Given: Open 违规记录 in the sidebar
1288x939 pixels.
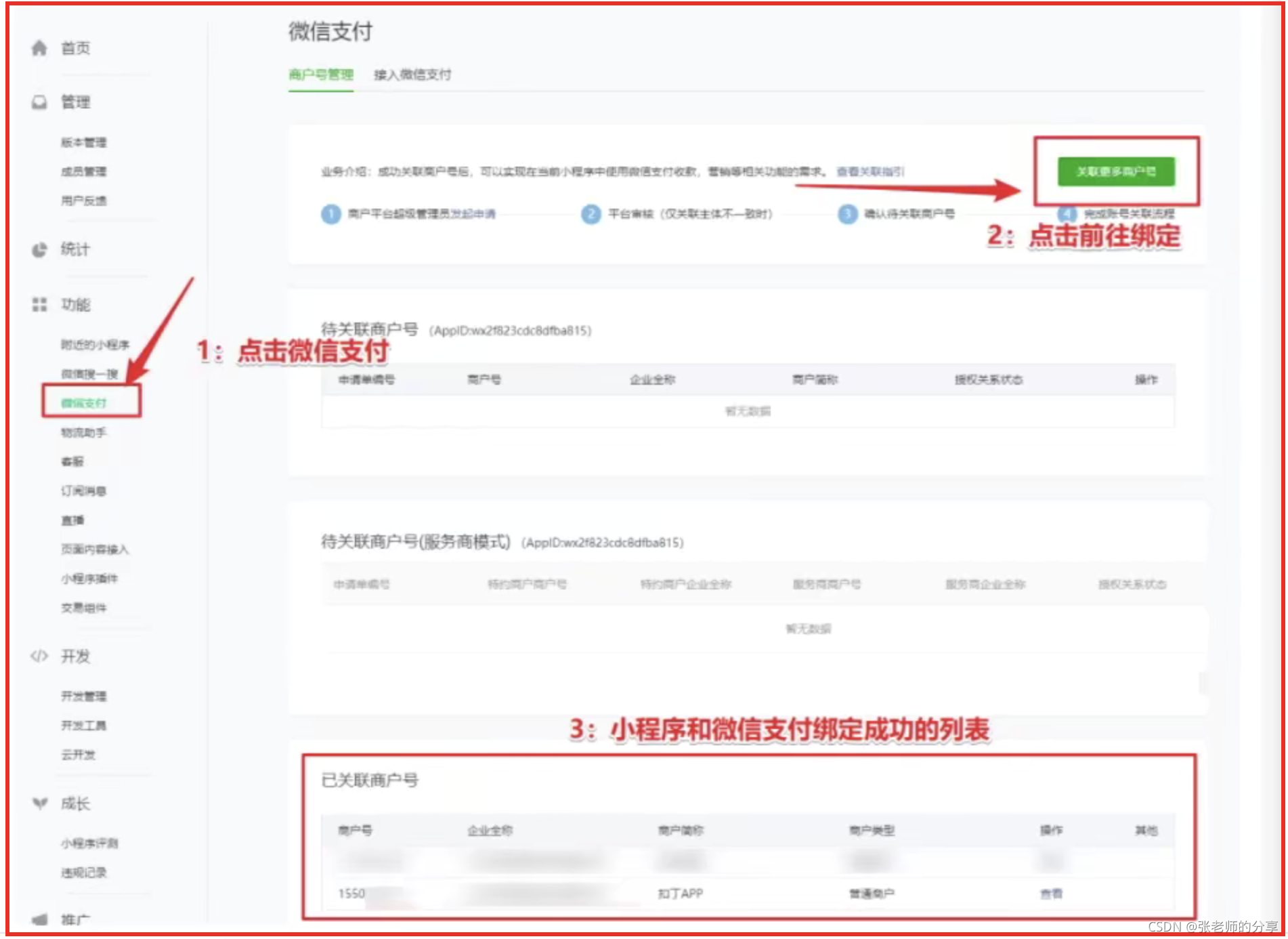Looking at the screenshot, I should [x=84, y=873].
